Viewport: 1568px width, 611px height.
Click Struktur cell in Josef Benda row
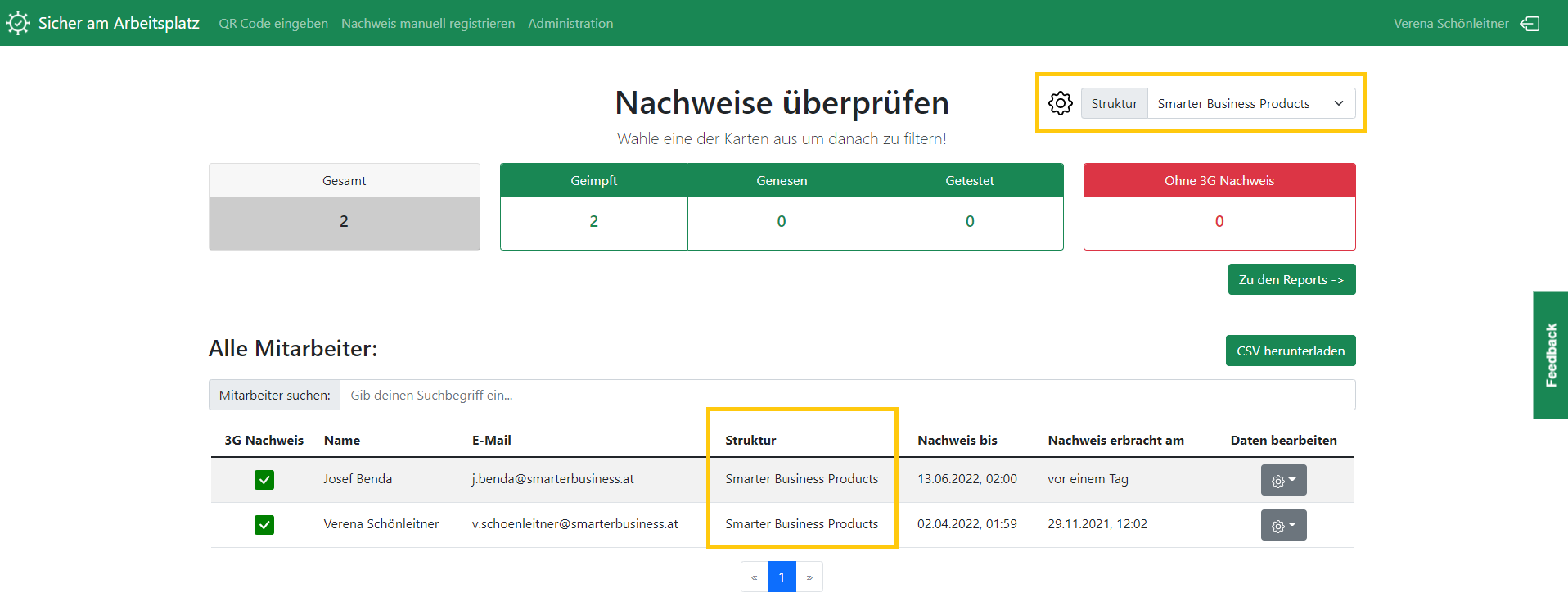click(x=802, y=479)
